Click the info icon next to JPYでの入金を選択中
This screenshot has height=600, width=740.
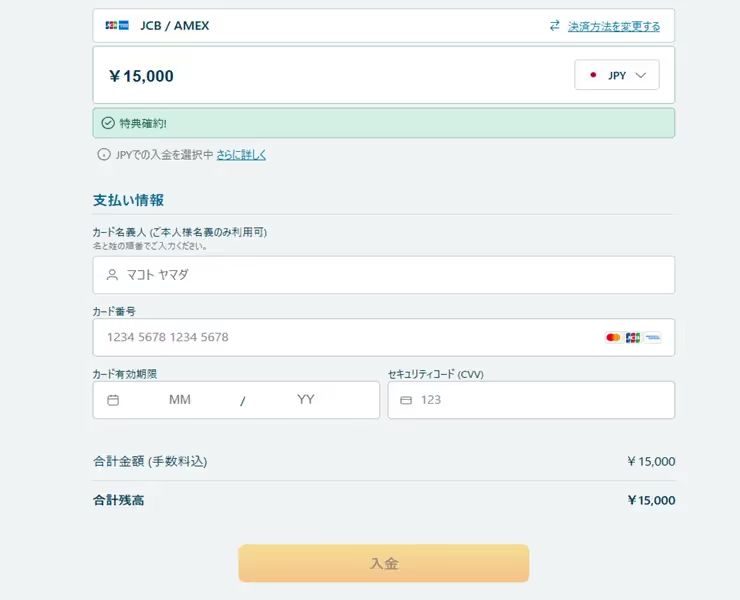point(103,155)
